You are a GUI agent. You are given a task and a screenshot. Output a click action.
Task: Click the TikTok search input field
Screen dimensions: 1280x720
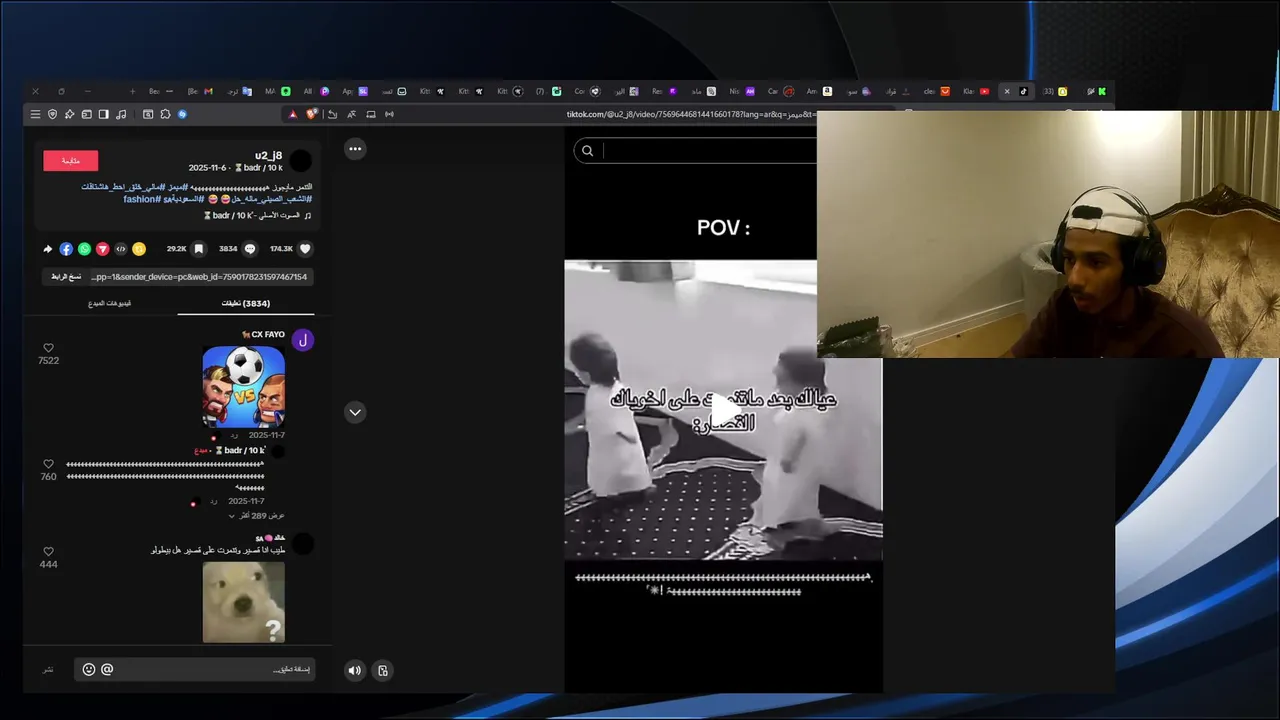point(708,151)
